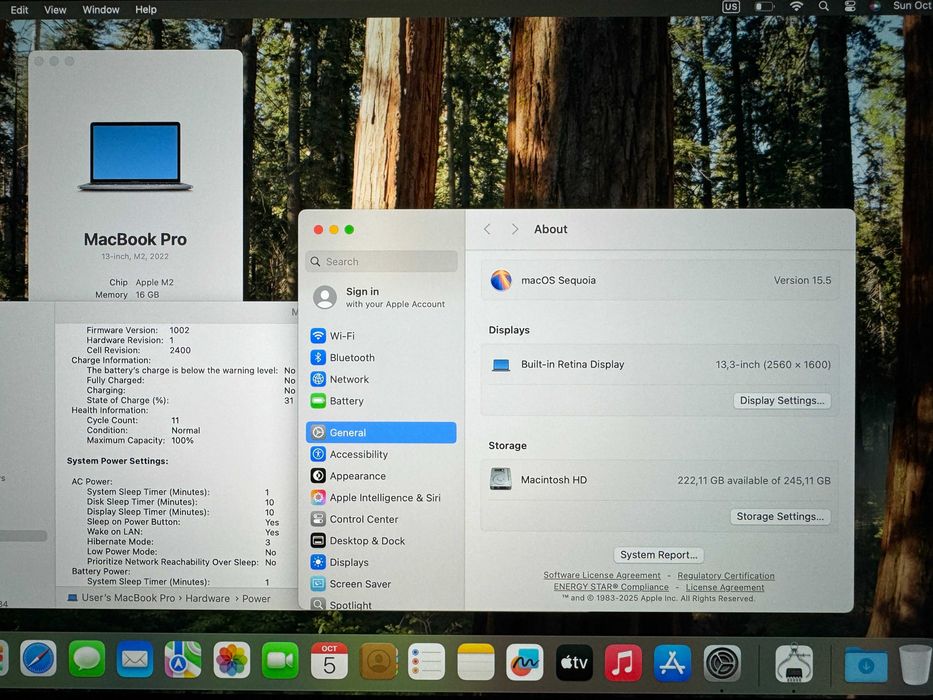Viewport: 933px width, 700px height.
Task: Click the MacBook Pro laptop image
Action: click(x=135, y=157)
